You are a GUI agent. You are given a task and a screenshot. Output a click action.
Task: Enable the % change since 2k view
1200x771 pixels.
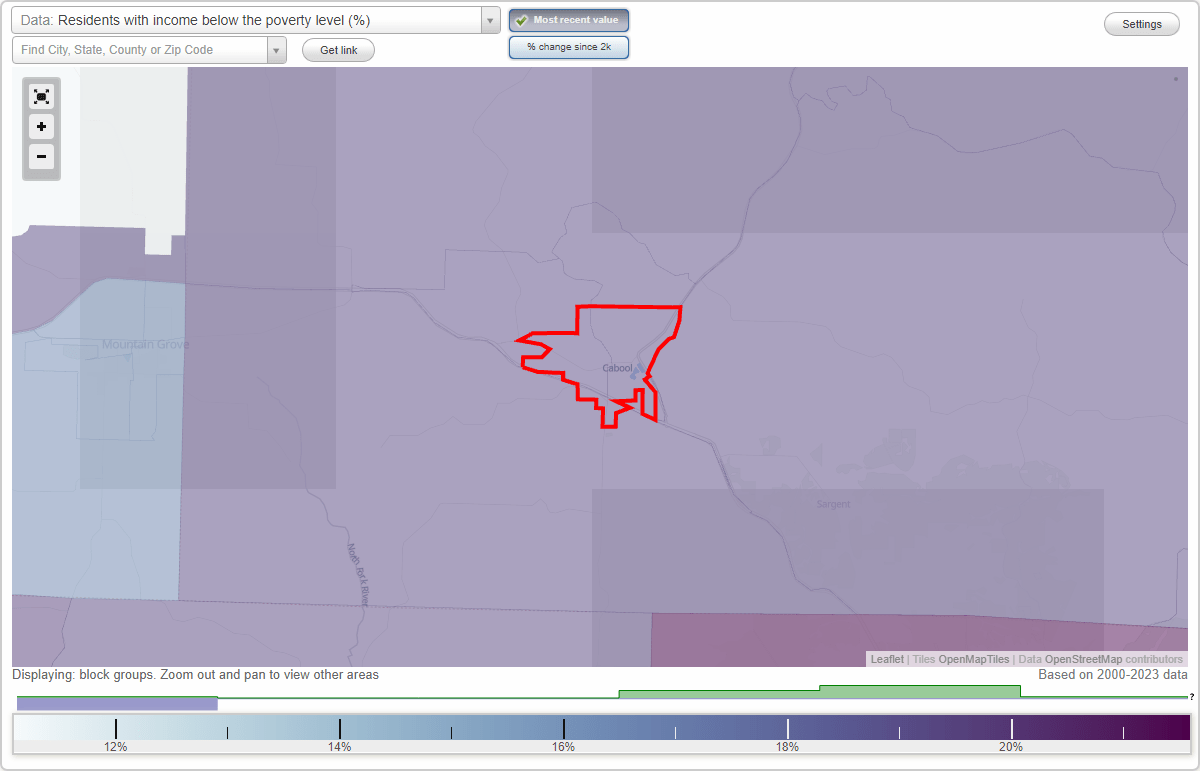(569, 46)
